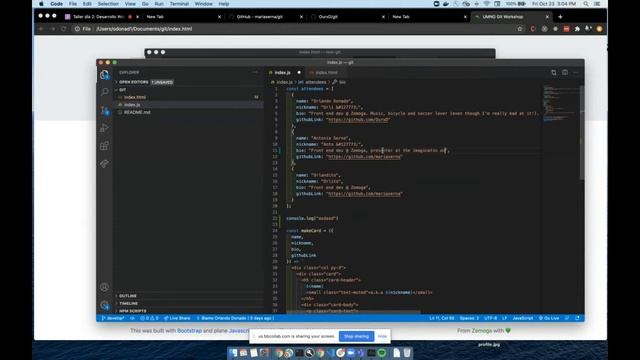Switch to the index.js editor tab
Screen dimensions: 640x360
(282, 73)
